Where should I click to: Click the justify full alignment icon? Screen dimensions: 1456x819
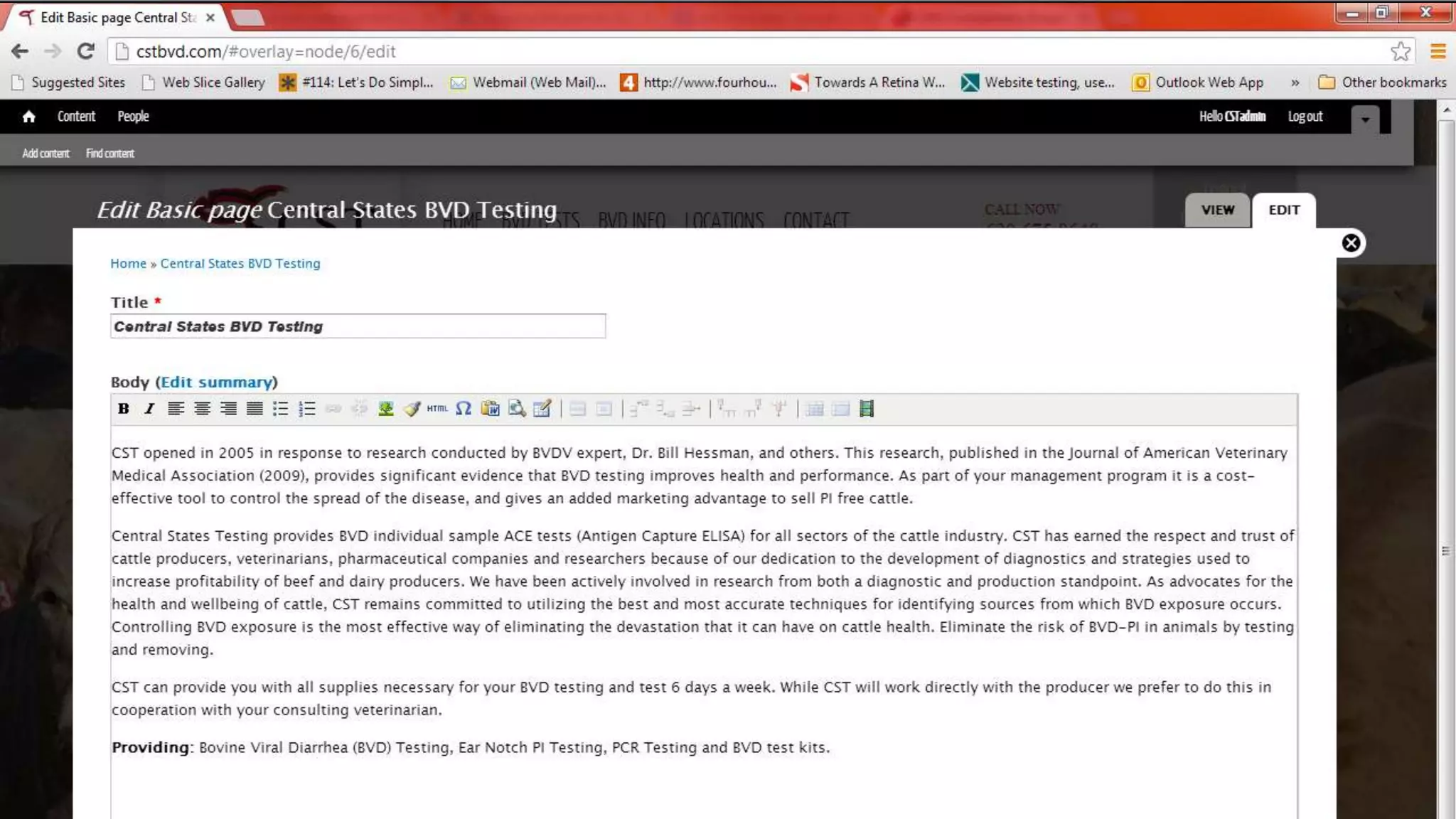[255, 409]
